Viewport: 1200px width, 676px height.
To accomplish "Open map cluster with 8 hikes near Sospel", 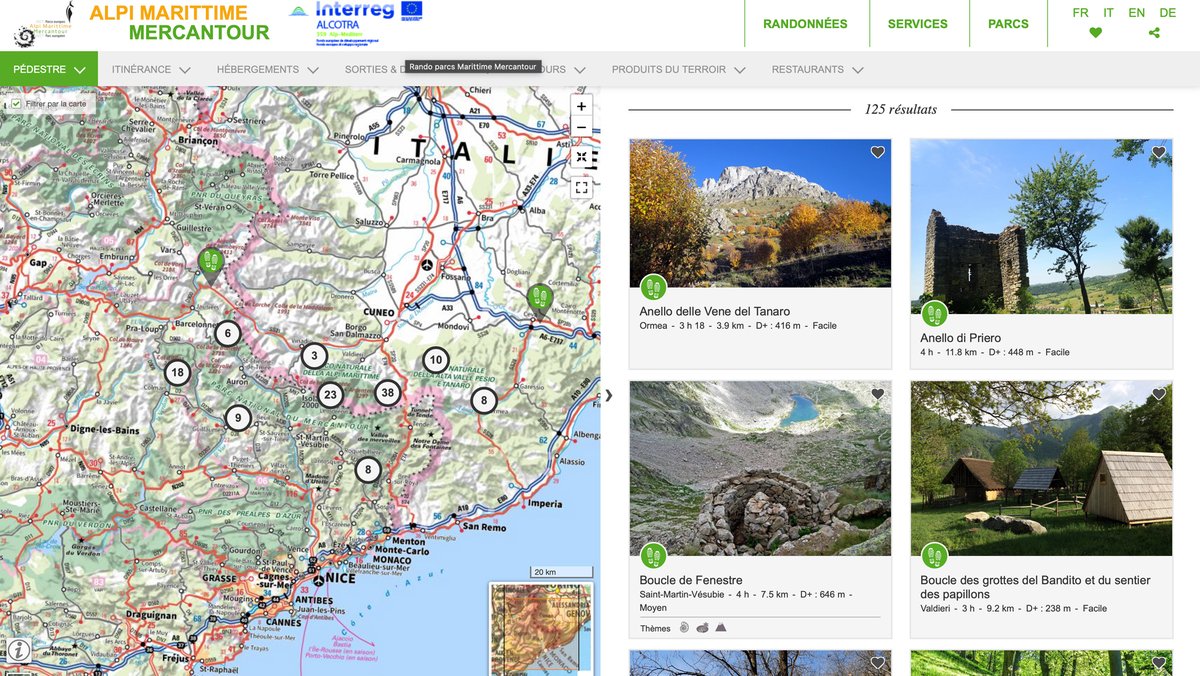I will click(x=368, y=469).
